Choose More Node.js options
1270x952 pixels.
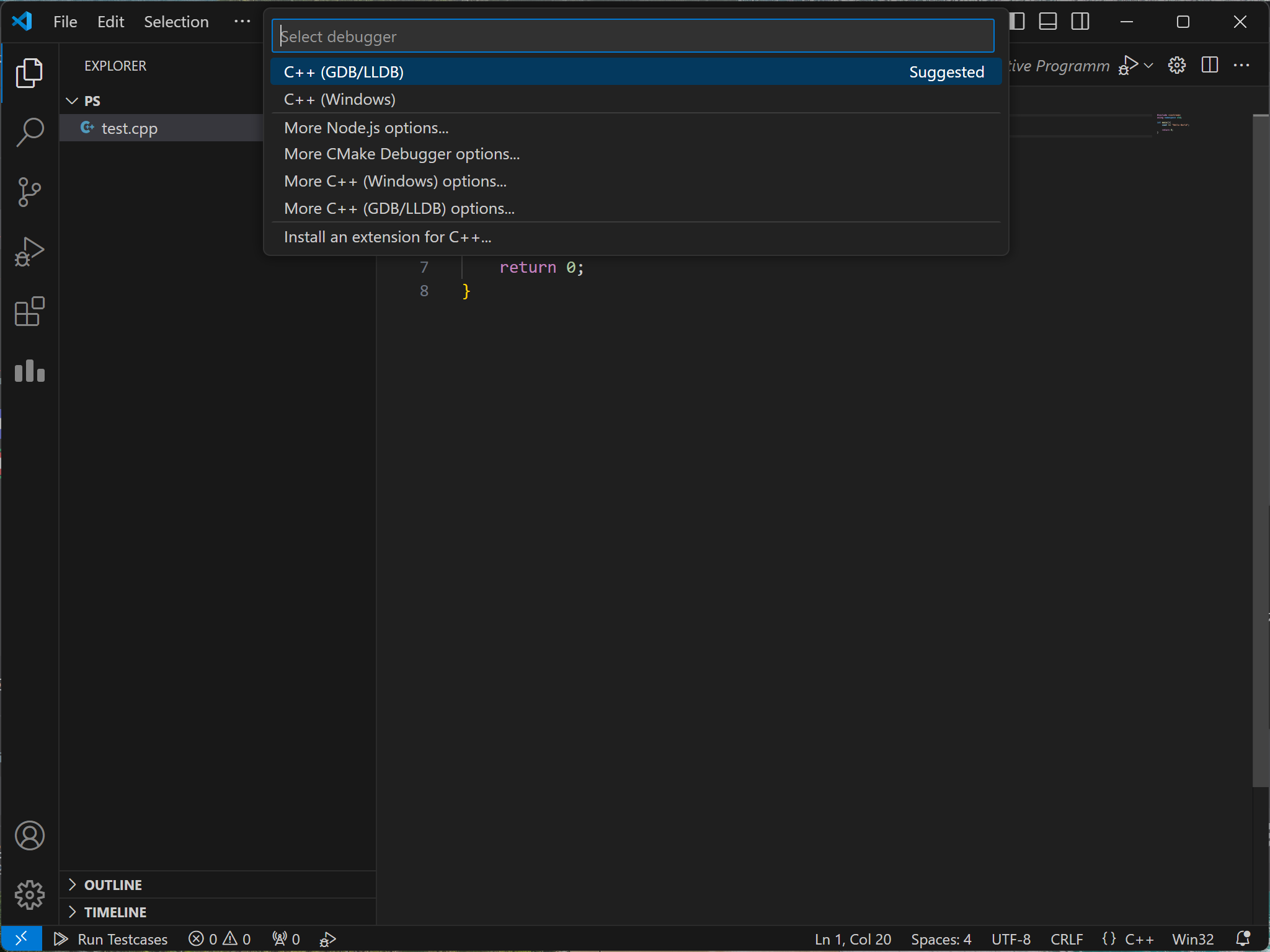click(636, 128)
